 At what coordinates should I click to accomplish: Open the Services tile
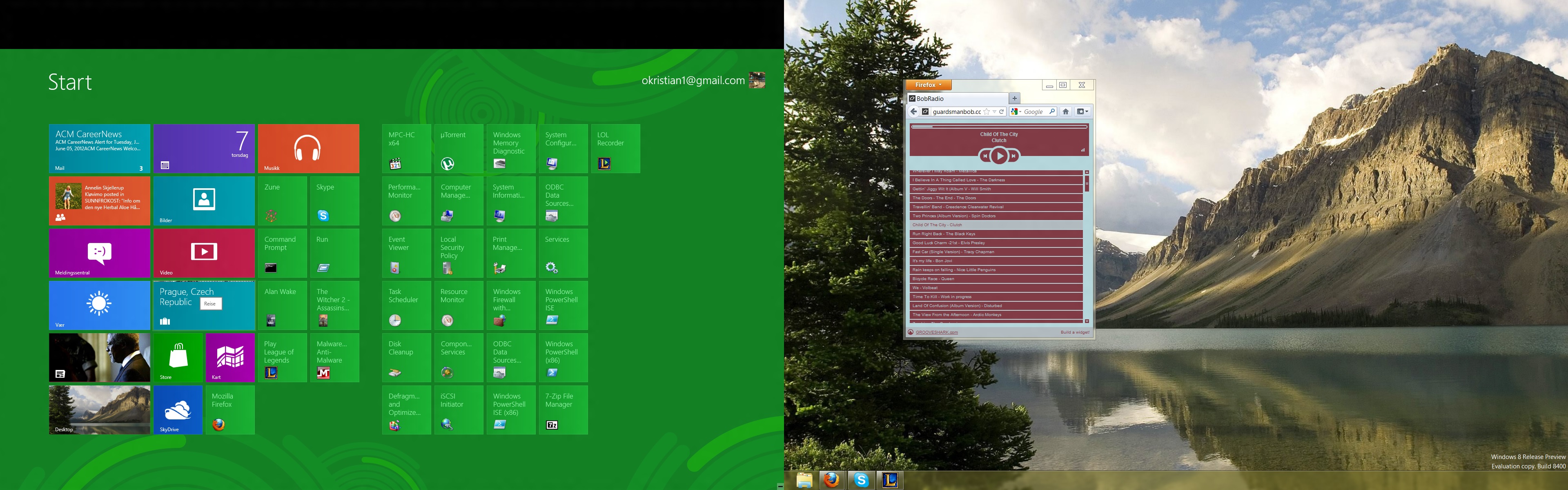coord(563,253)
